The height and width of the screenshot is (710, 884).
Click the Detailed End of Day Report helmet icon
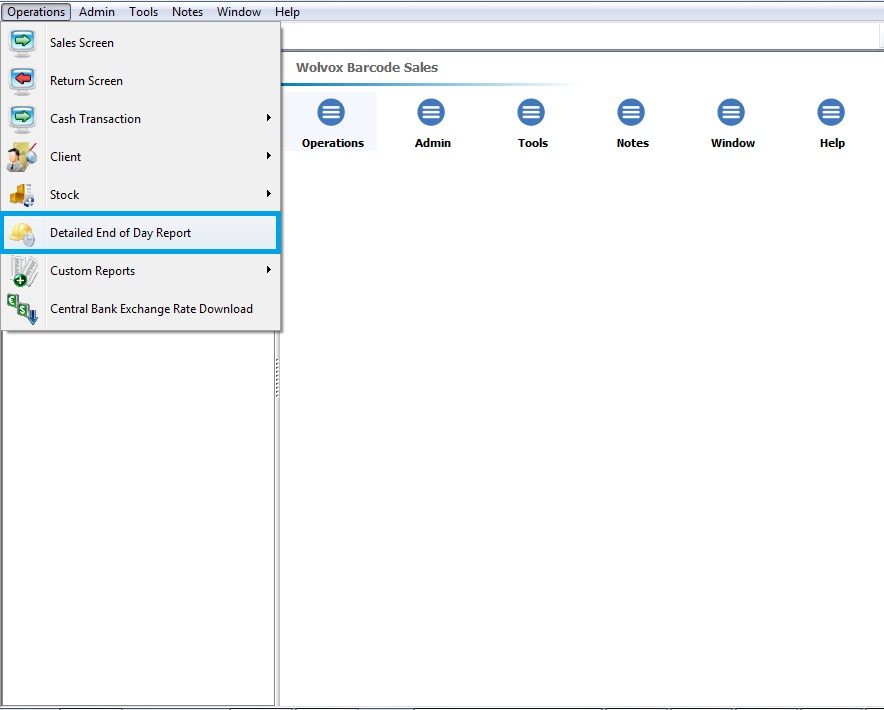tap(23, 233)
